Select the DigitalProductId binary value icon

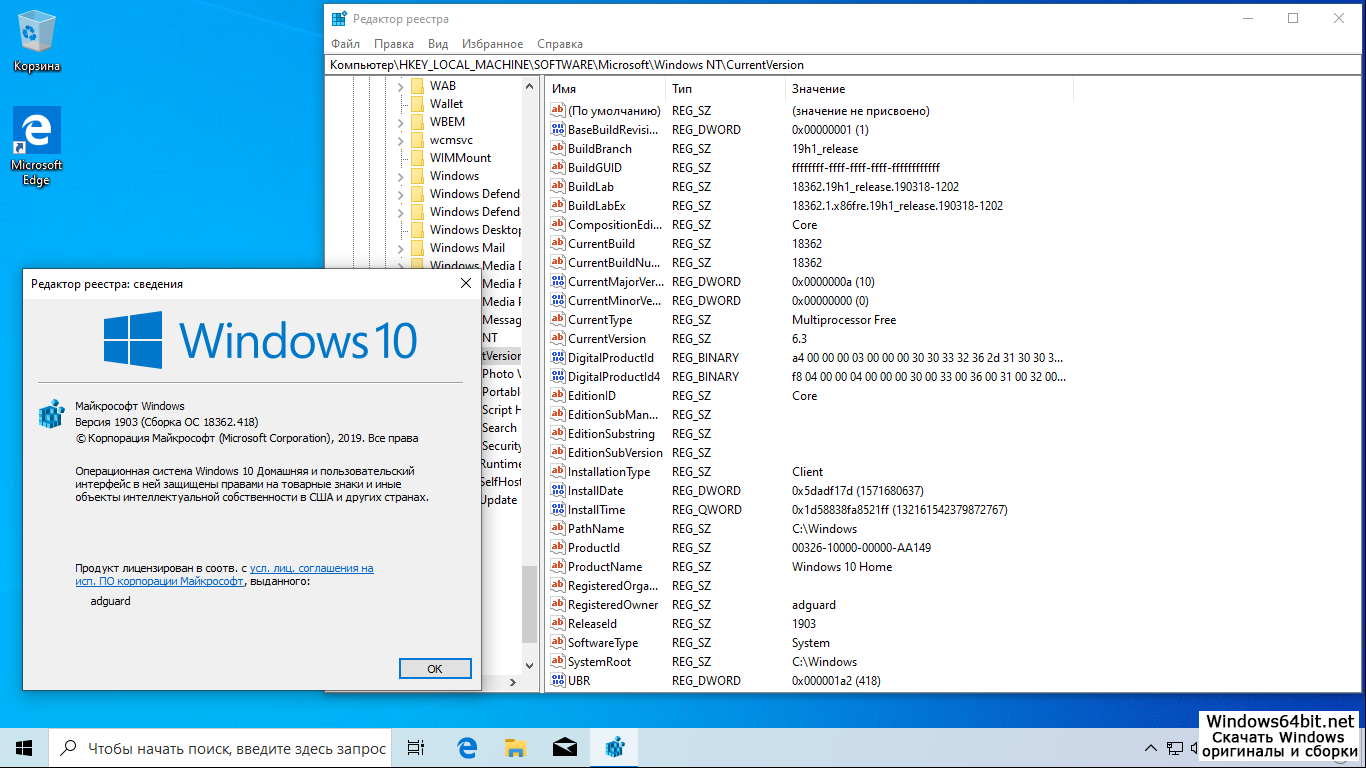point(558,358)
